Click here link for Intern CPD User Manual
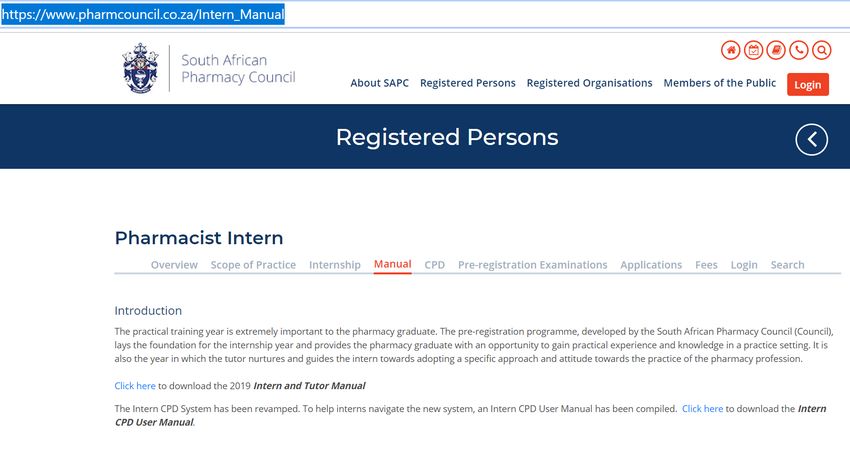Image resolution: width=850 pixels, height=450 pixels. pyautogui.click(x=703, y=409)
